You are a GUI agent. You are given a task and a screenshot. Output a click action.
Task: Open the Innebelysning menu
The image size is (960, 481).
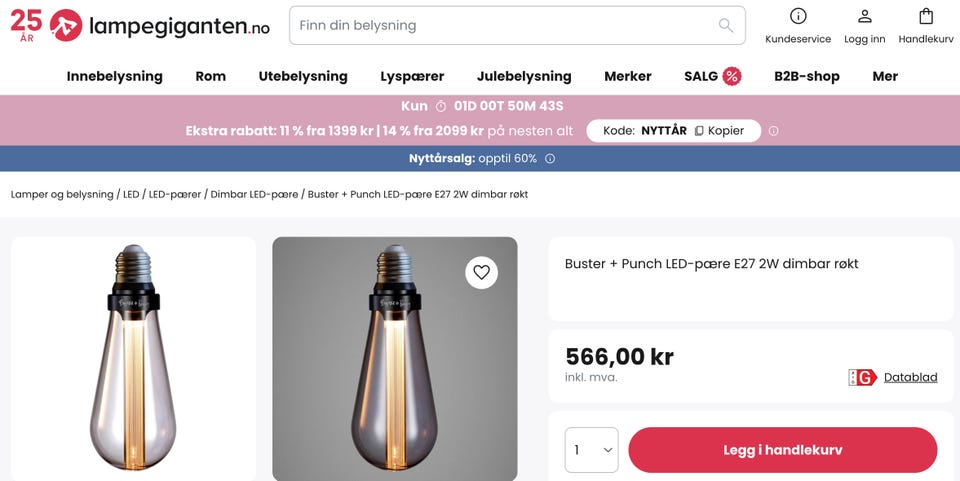pos(114,76)
